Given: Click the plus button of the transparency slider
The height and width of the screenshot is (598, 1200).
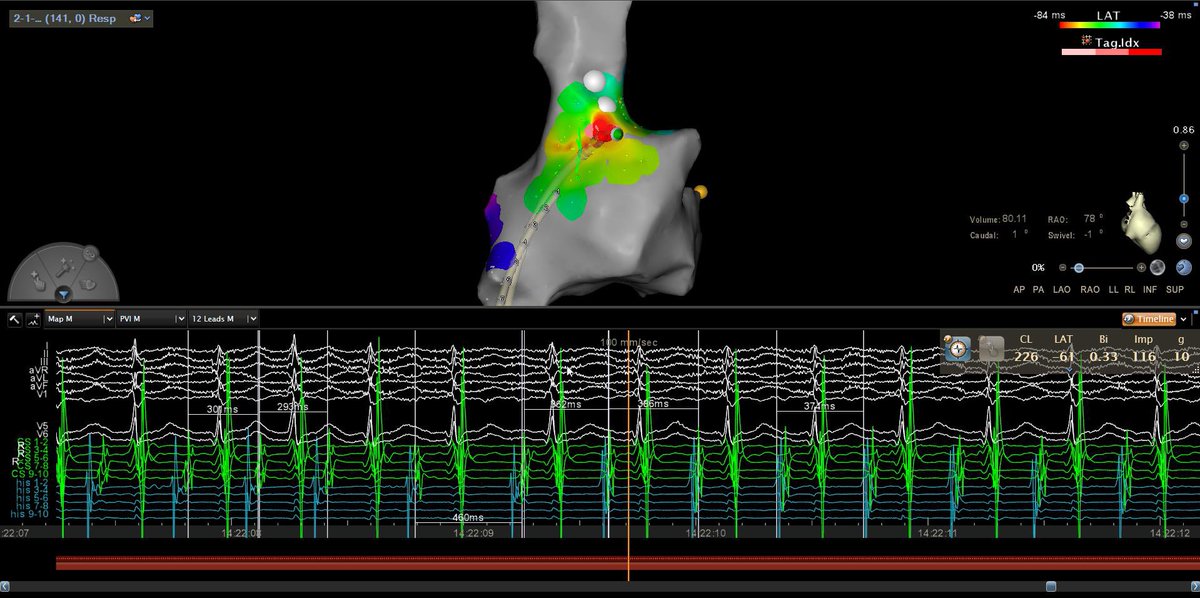Looking at the screenshot, I should click(1141, 268).
